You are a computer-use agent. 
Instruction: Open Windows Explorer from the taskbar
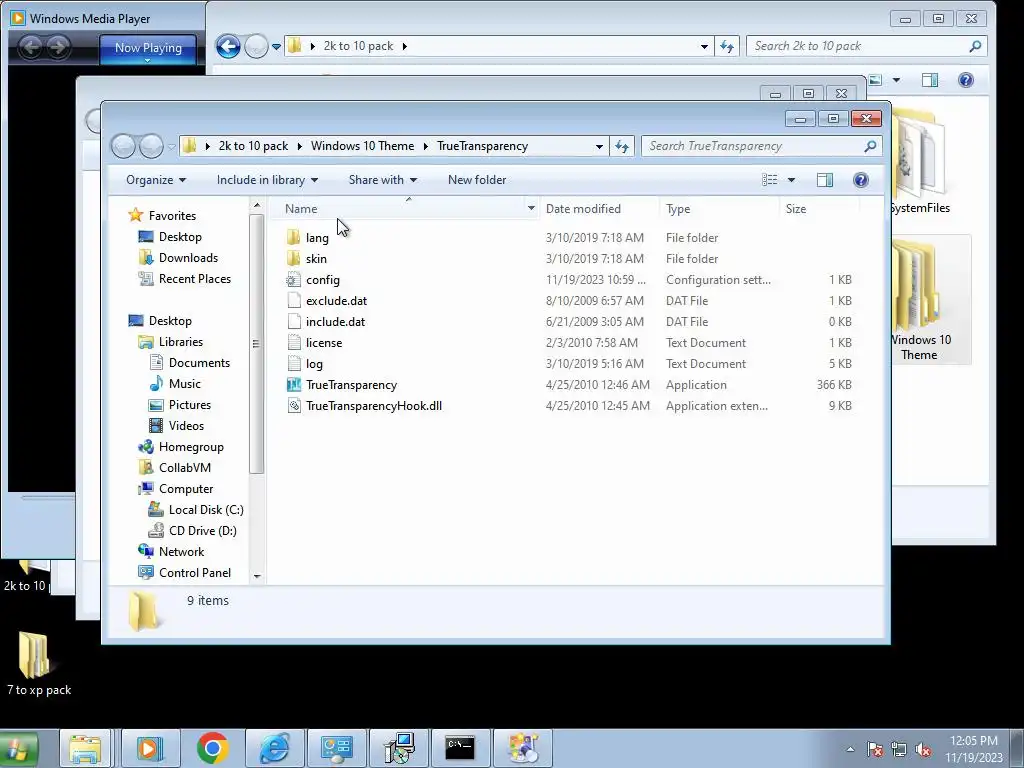85,748
